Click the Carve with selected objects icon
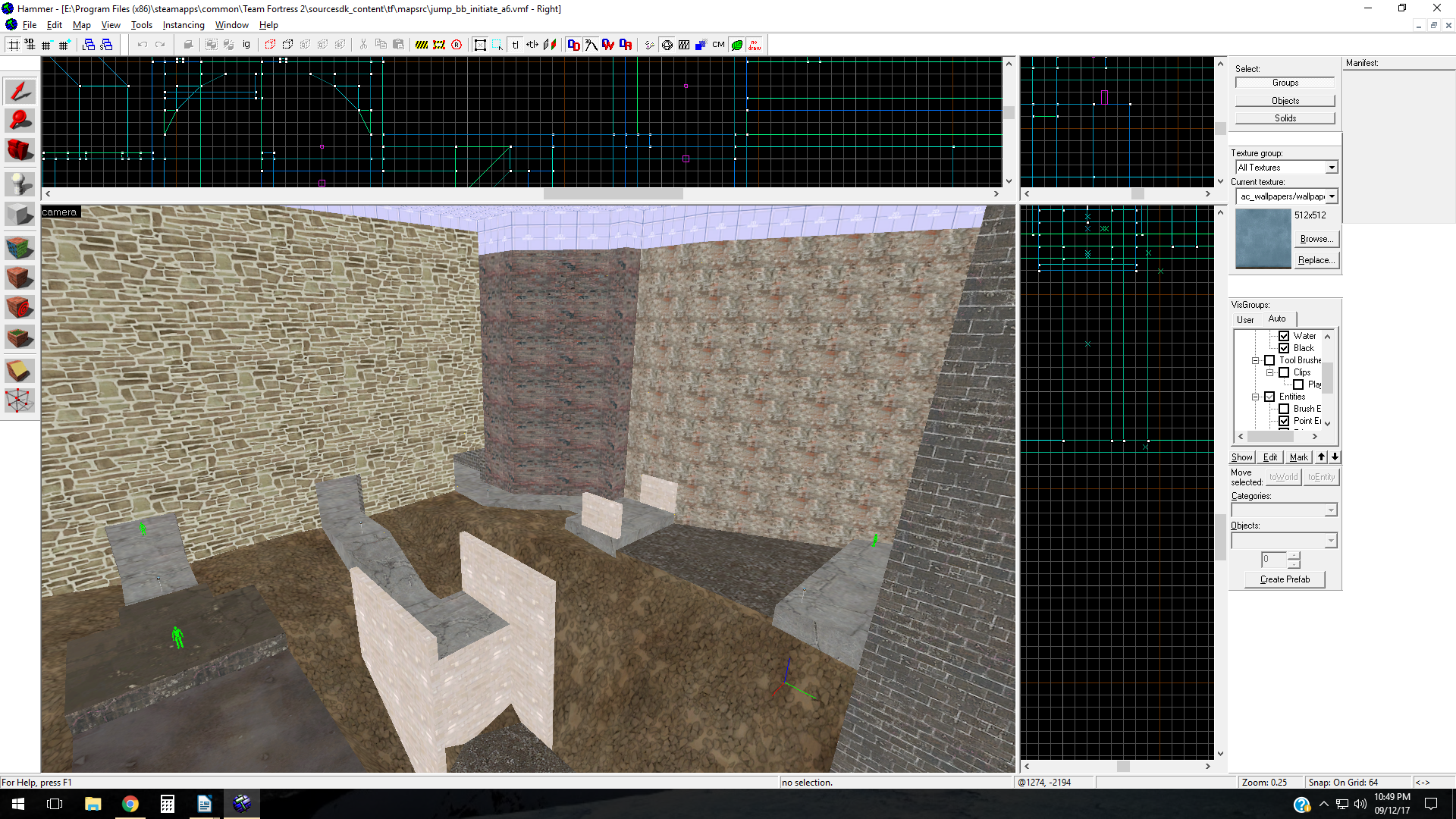Screen dimensions: 1456x819 pyautogui.click(x=188, y=45)
